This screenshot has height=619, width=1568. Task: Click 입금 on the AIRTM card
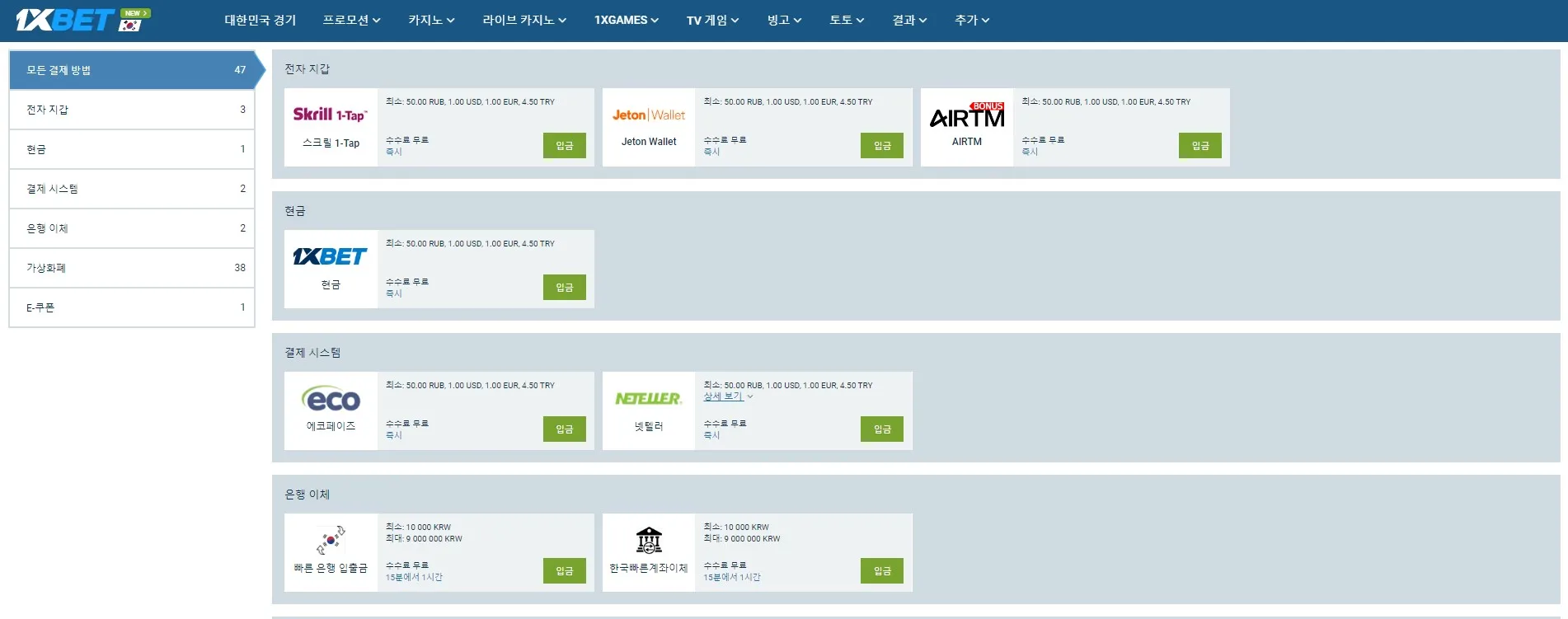pyautogui.click(x=1200, y=146)
